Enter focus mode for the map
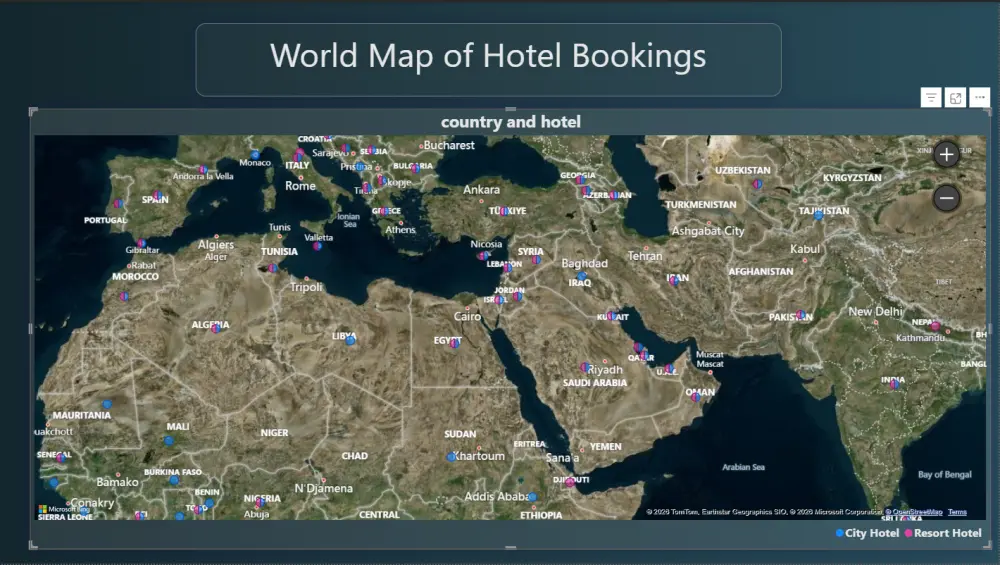The height and width of the screenshot is (565, 1000). click(955, 98)
